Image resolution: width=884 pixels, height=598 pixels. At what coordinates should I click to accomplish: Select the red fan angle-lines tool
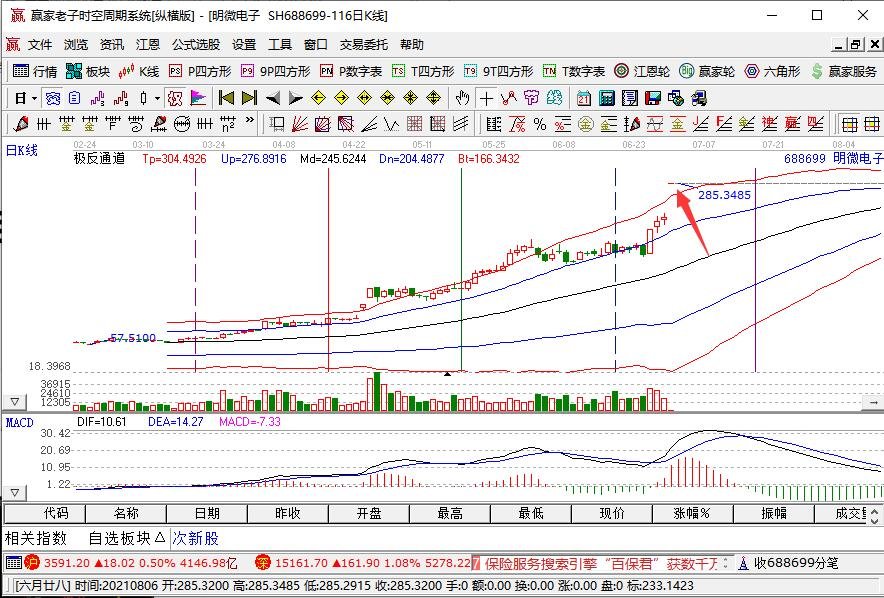click(x=299, y=123)
